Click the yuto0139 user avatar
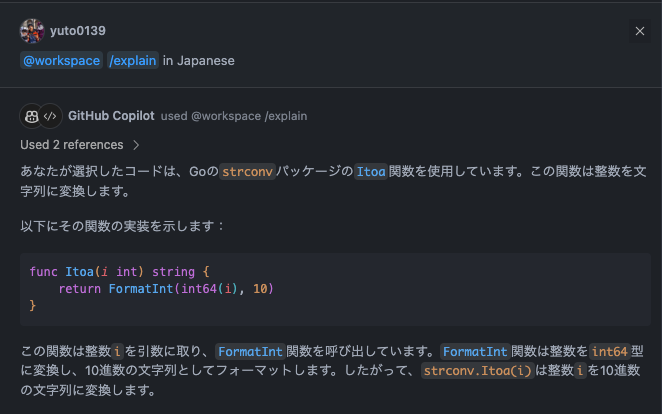 [32, 31]
